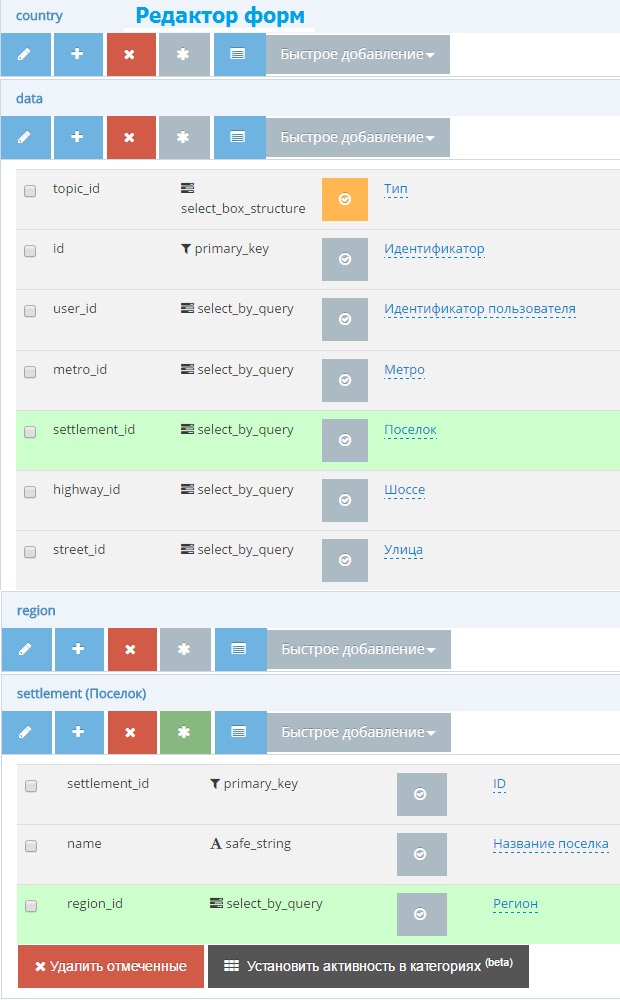
Task: Click Установить активность в категориях button
Action: pos(367,966)
